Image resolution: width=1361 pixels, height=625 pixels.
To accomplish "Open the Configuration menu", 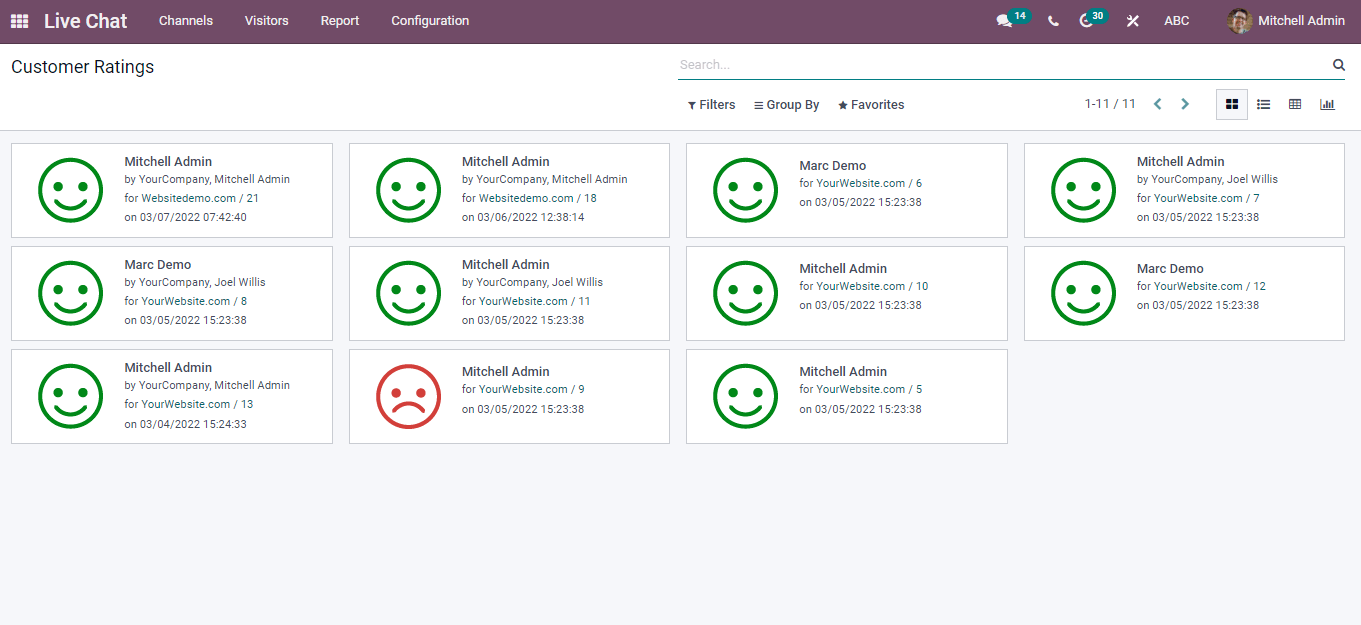I will tap(430, 21).
